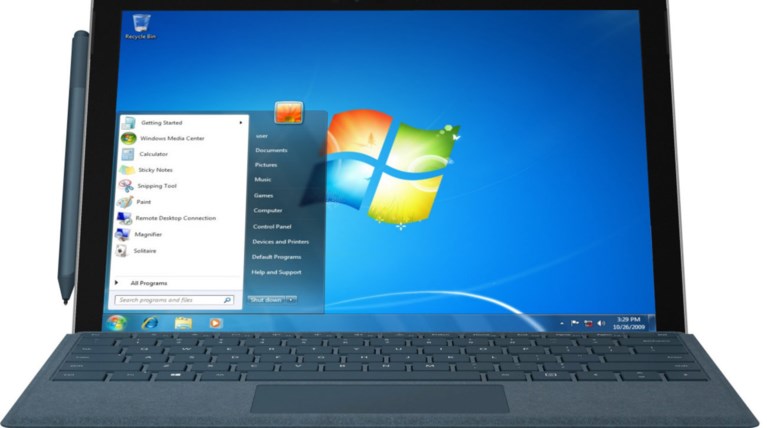Open the Magnifier icon
This screenshot has height=428, width=767.
coord(122,235)
